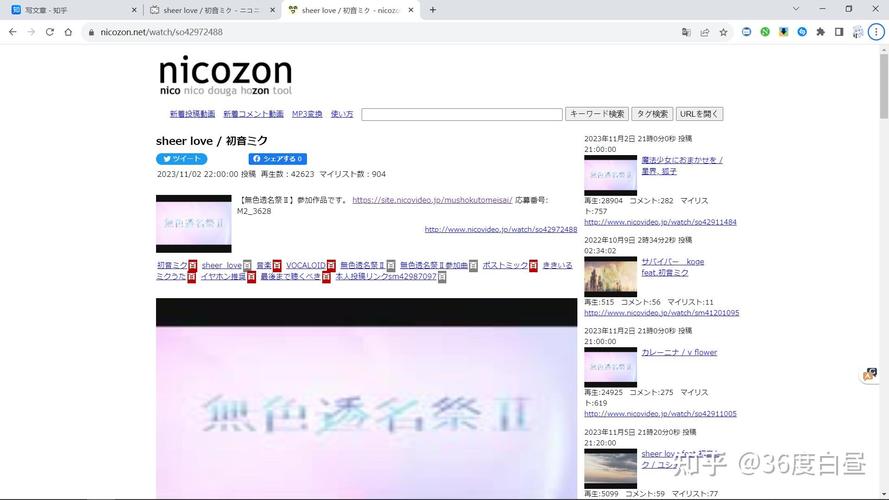Click the タグ検索 button
The width and height of the screenshot is (889, 500).
point(652,114)
